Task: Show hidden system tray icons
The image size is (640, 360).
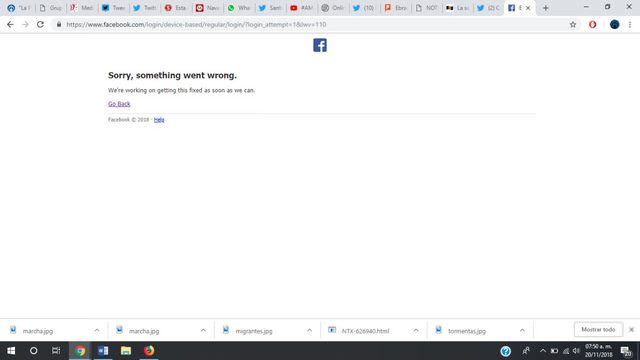Action: [542, 351]
